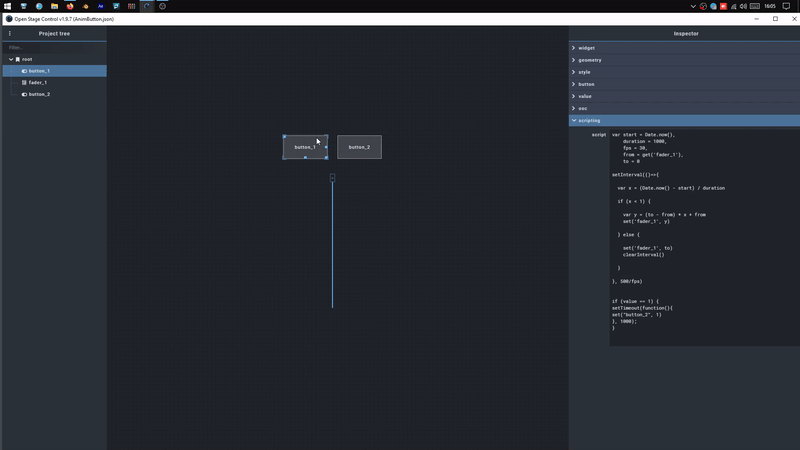This screenshot has height=450, width=800.
Task: Select fader_1 in the project tree
Action: (55, 83)
